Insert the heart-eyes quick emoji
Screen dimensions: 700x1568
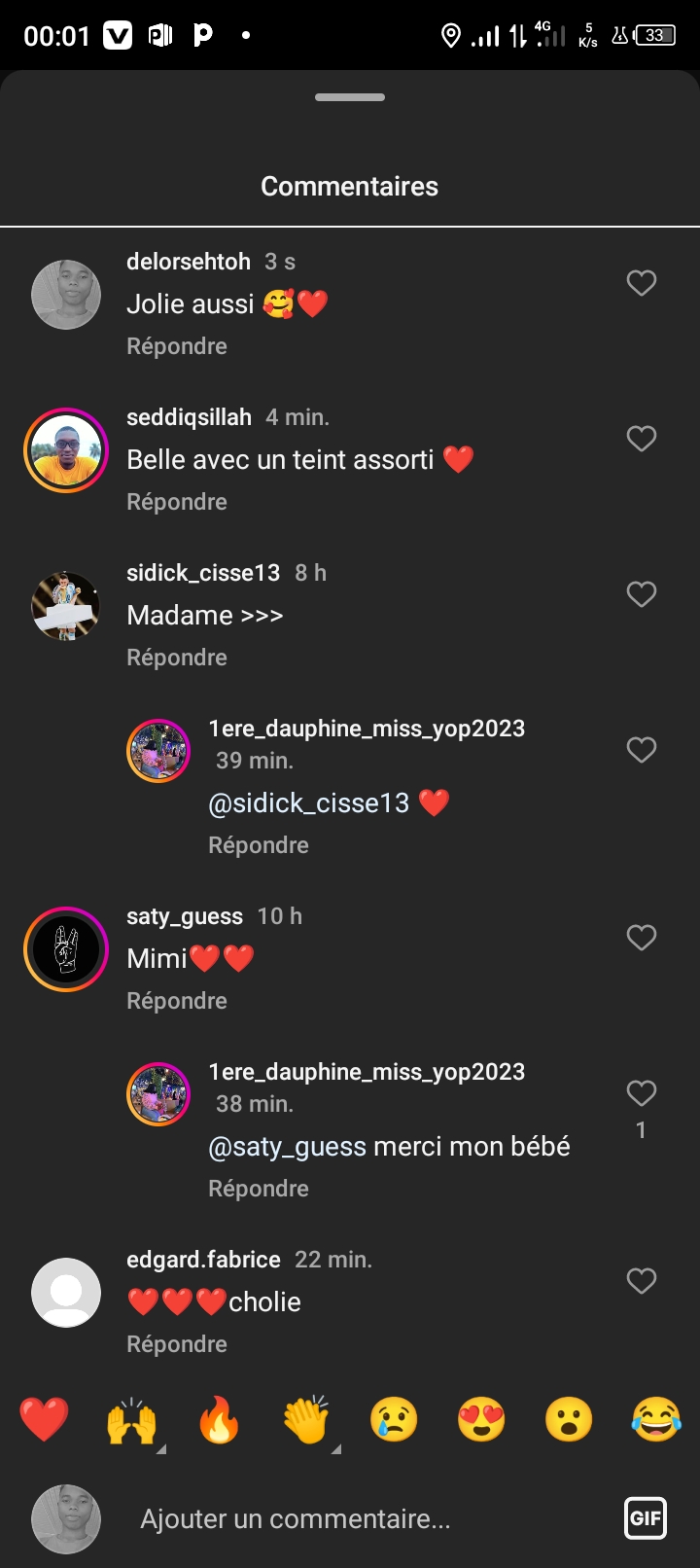[481, 1420]
